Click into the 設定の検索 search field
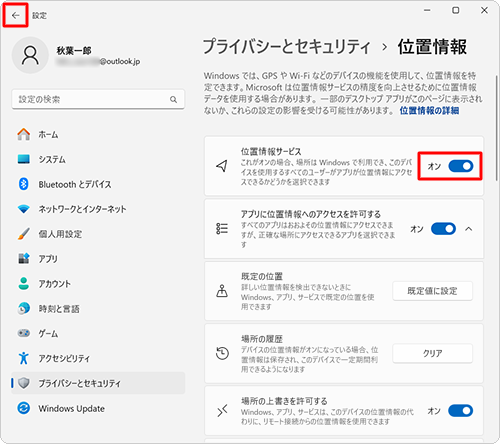The image size is (500, 444). [98, 99]
